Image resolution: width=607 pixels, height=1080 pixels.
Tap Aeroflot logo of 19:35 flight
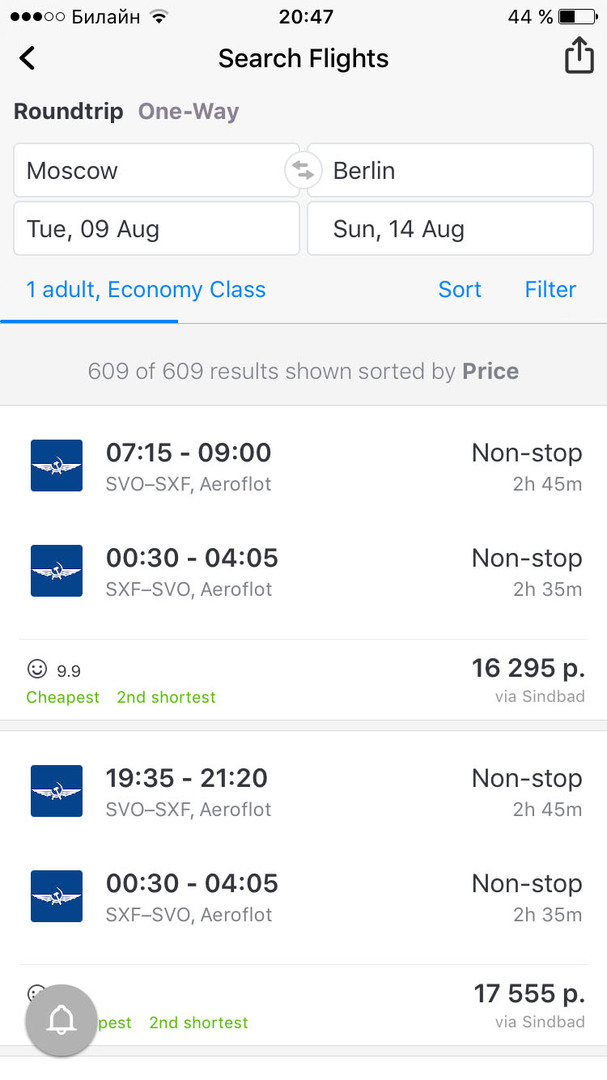click(57, 790)
